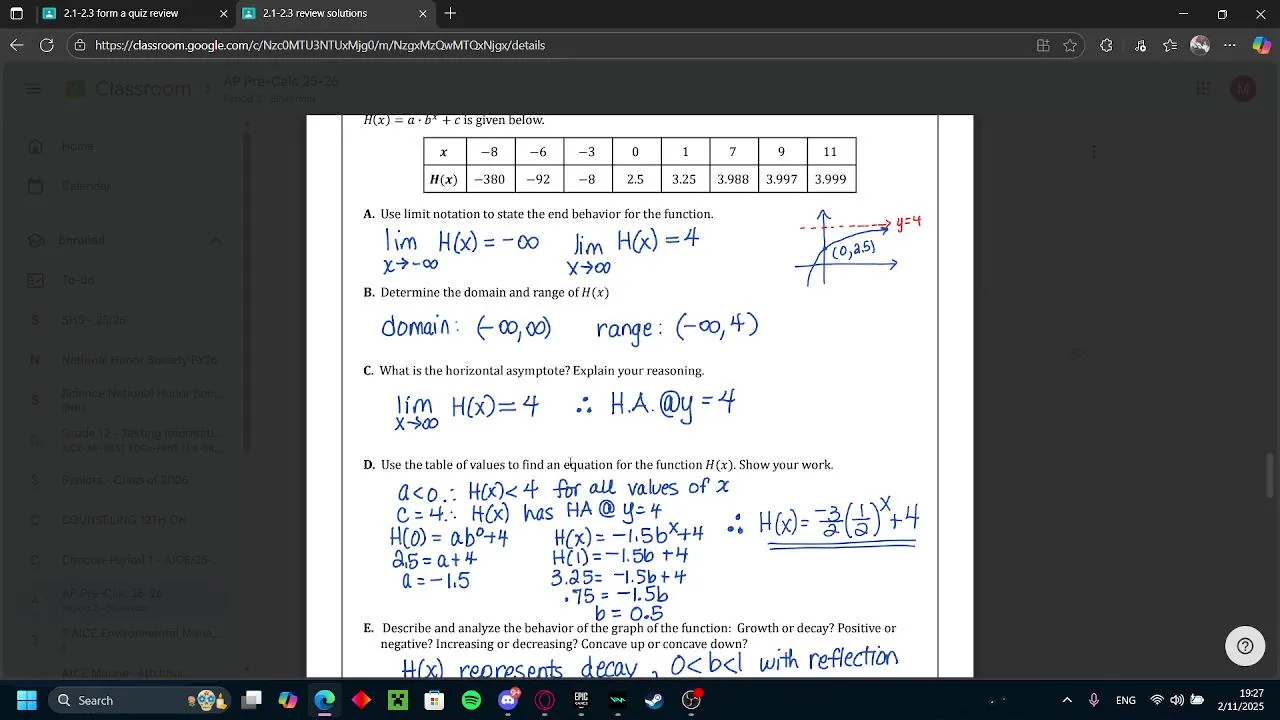Click question D "Use the table of values"
This screenshot has height=720, width=1280.
click(606, 465)
